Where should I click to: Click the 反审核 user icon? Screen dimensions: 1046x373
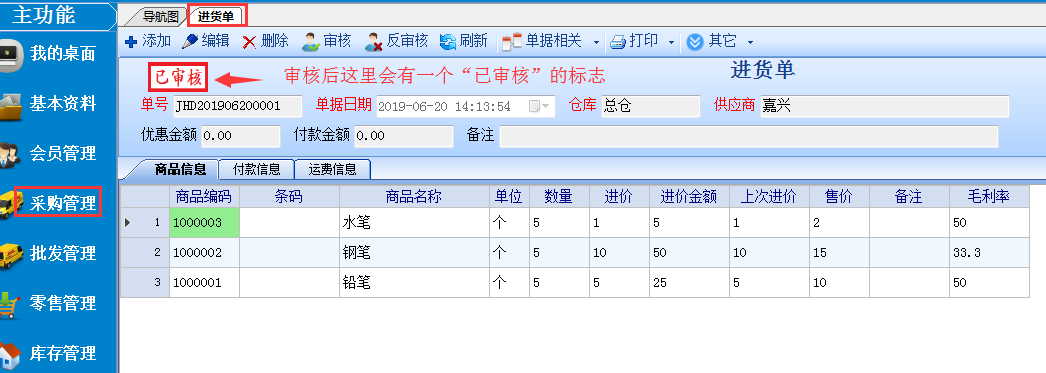[x=374, y=42]
